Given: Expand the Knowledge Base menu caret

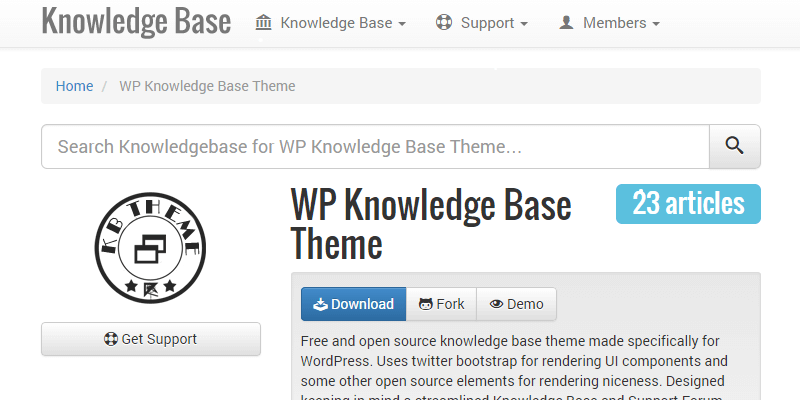Looking at the screenshot, I should (402, 24).
